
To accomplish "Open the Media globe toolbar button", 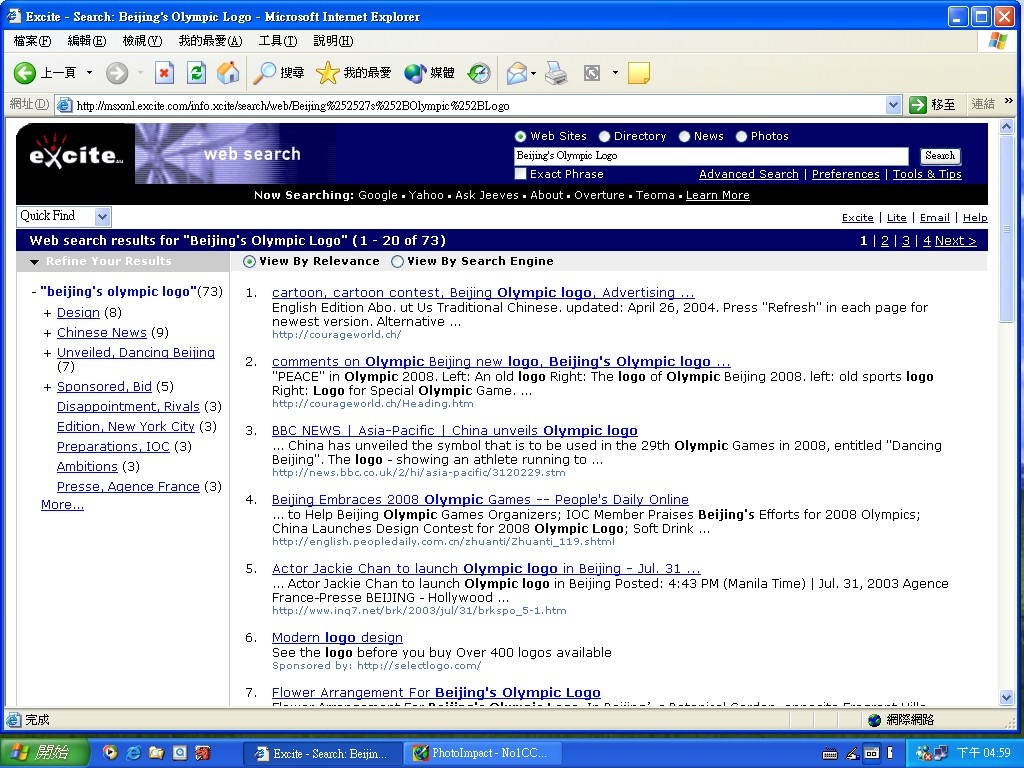I will pos(429,72).
